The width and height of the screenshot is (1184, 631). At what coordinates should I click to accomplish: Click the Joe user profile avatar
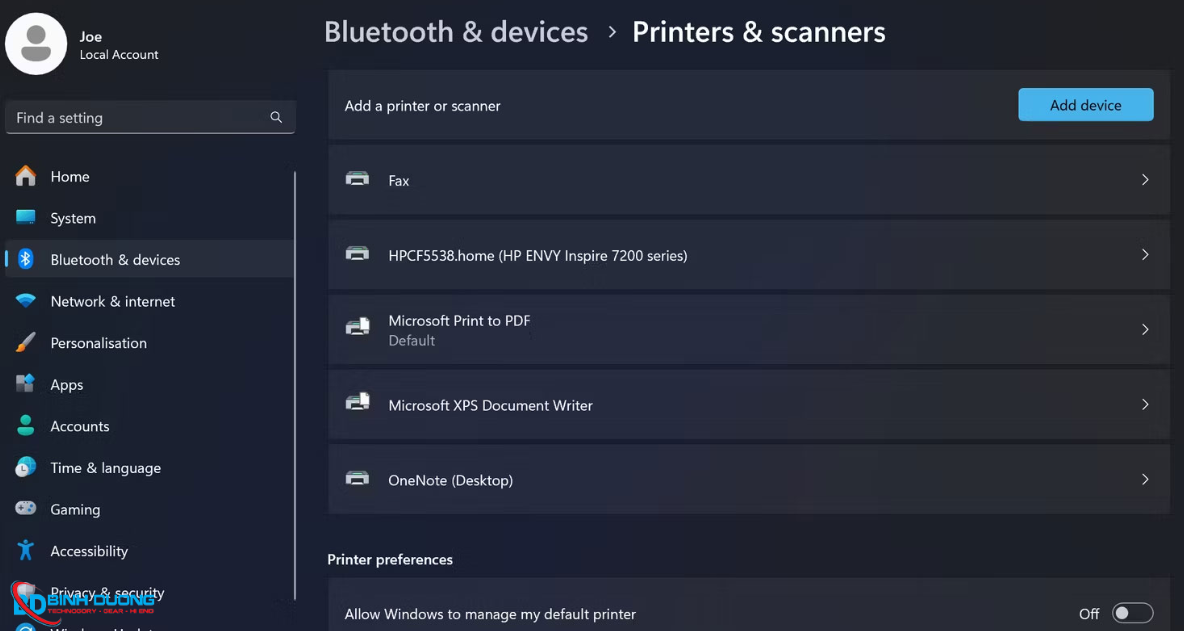pyautogui.click(x=36, y=44)
